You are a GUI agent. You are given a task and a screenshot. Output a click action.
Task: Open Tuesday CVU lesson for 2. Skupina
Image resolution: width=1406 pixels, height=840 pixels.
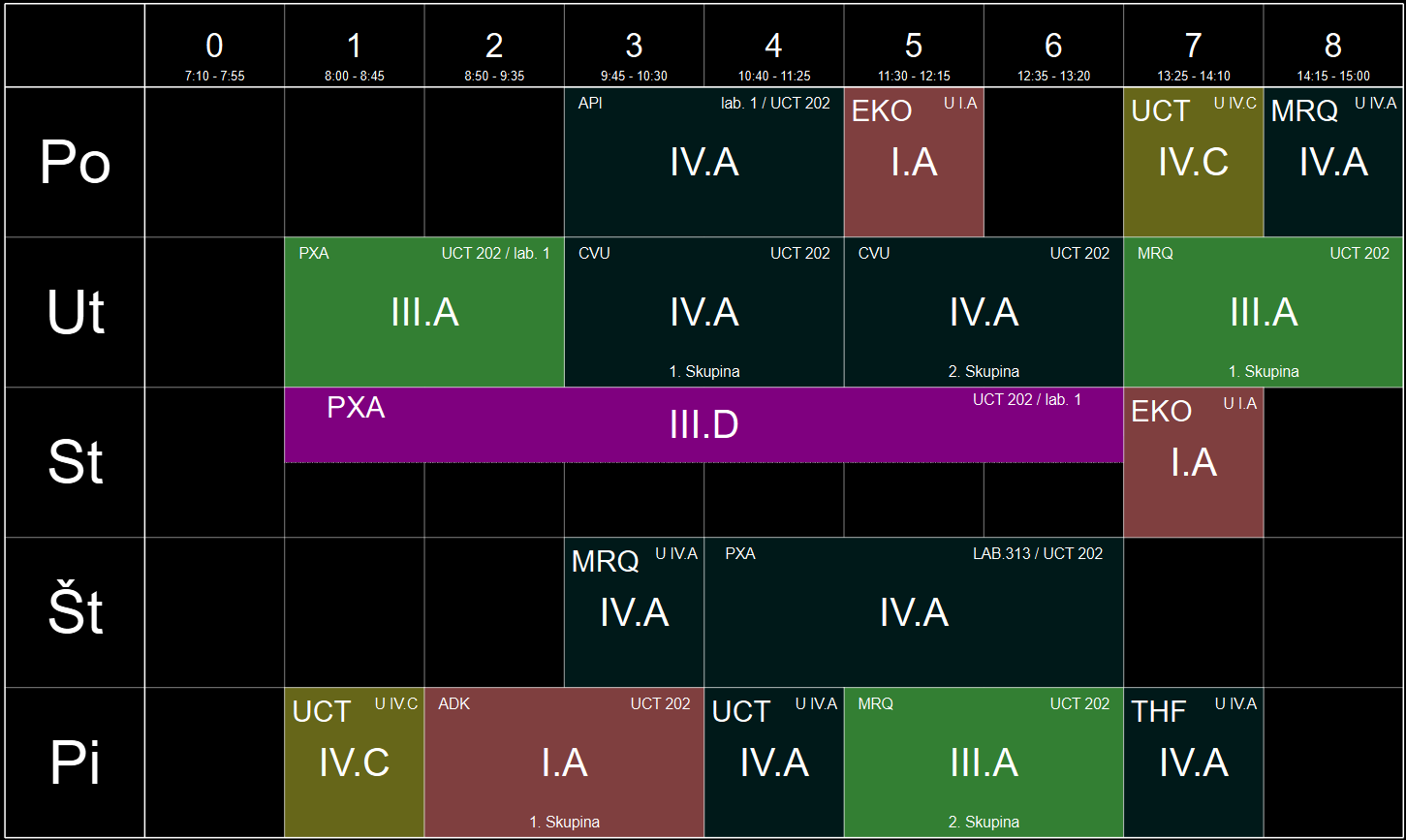(984, 313)
